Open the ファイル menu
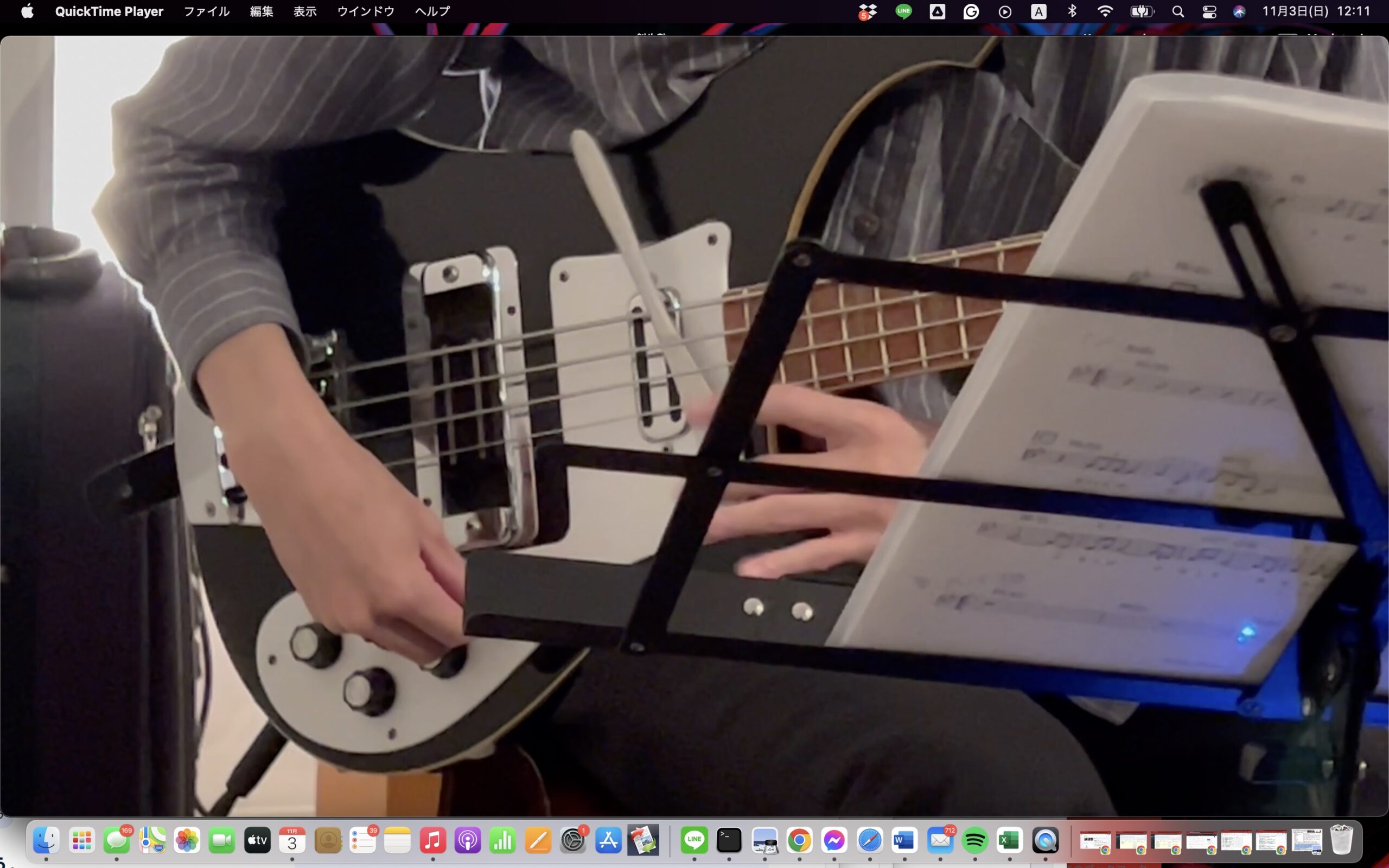1389x868 pixels. tap(207, 11)
